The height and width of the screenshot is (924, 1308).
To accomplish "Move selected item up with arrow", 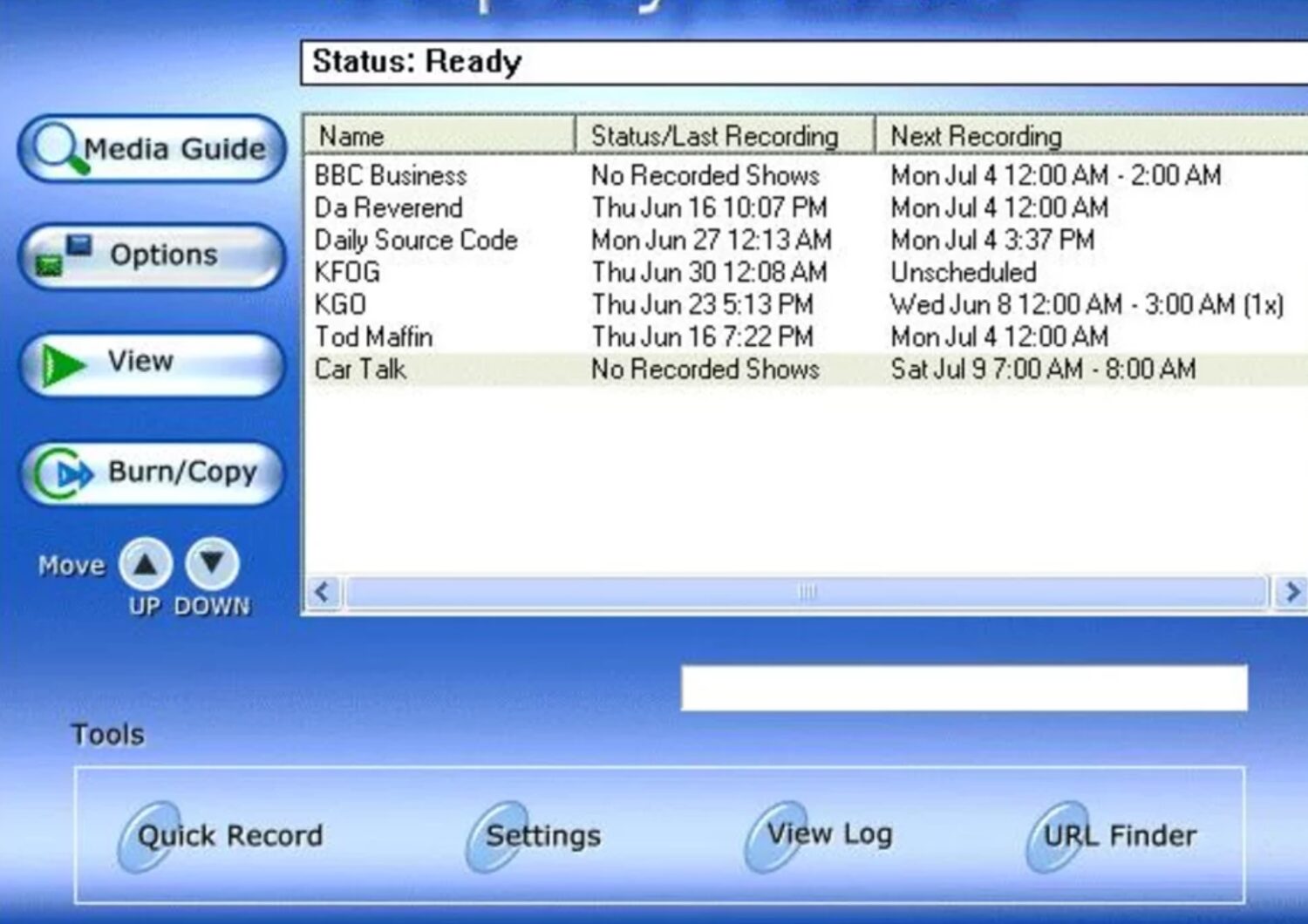I will click(x=146, y=564).
